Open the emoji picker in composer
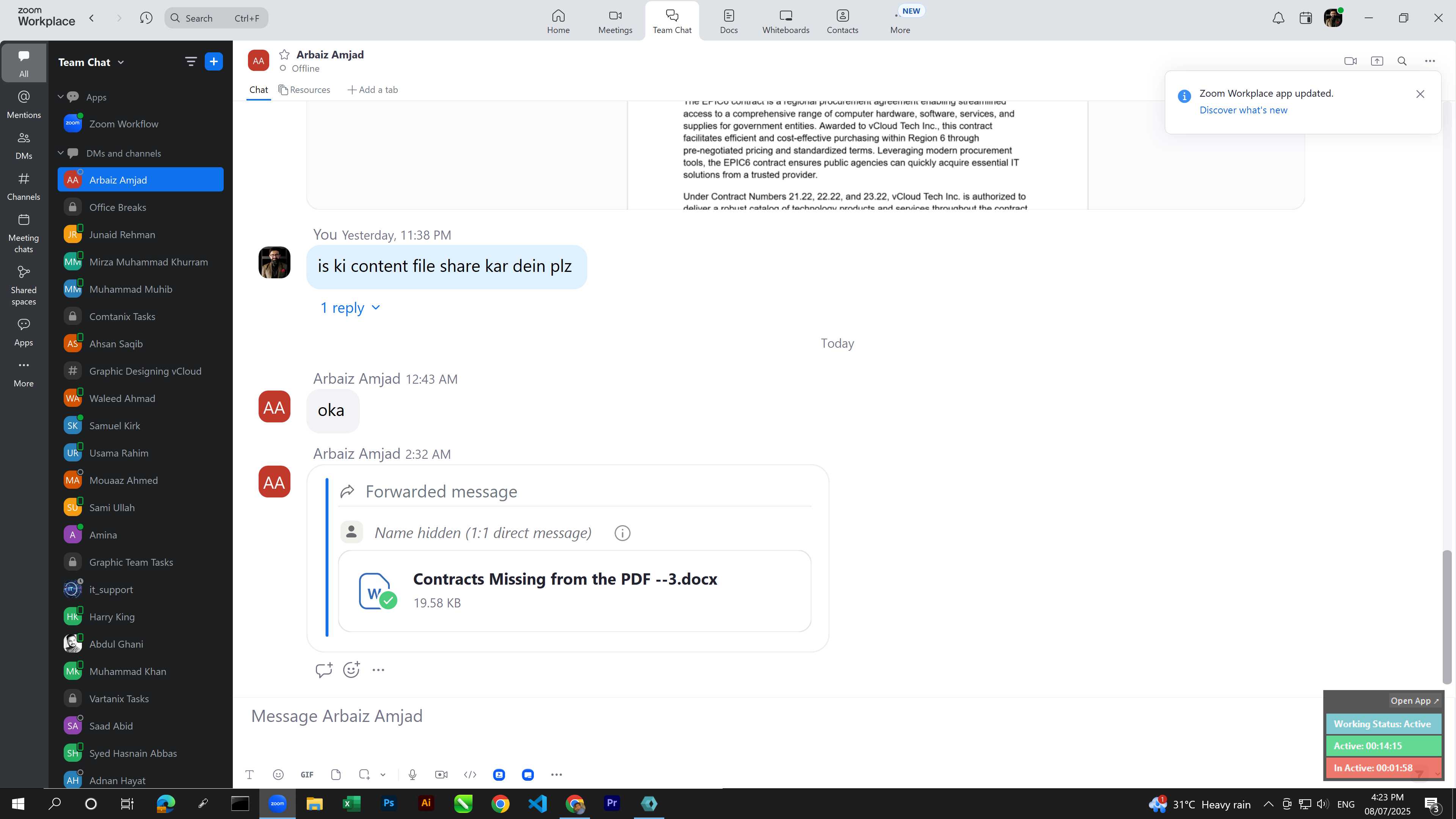 click(278, 774)
